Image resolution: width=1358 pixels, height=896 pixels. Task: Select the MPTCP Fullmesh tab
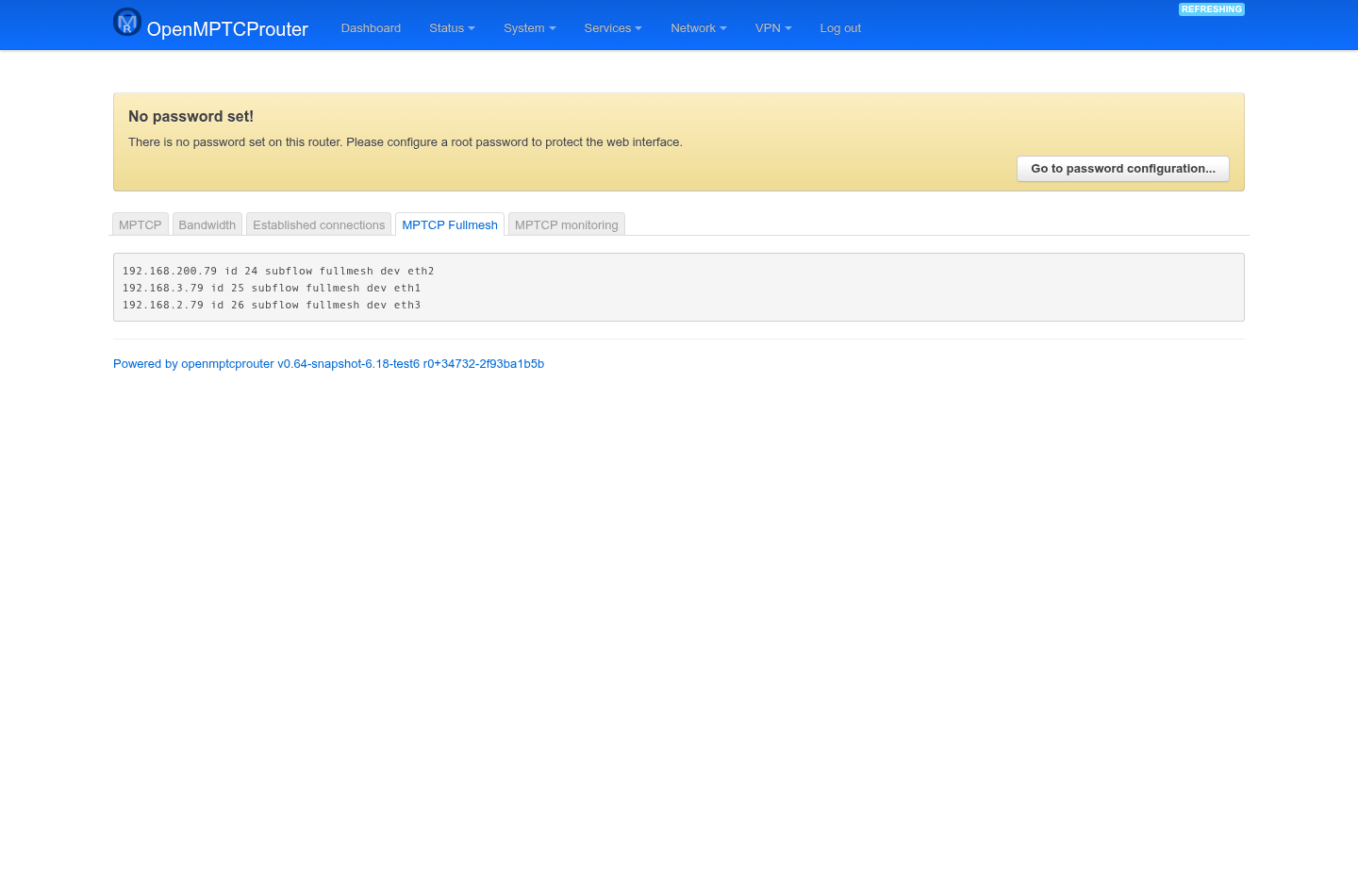450,224
